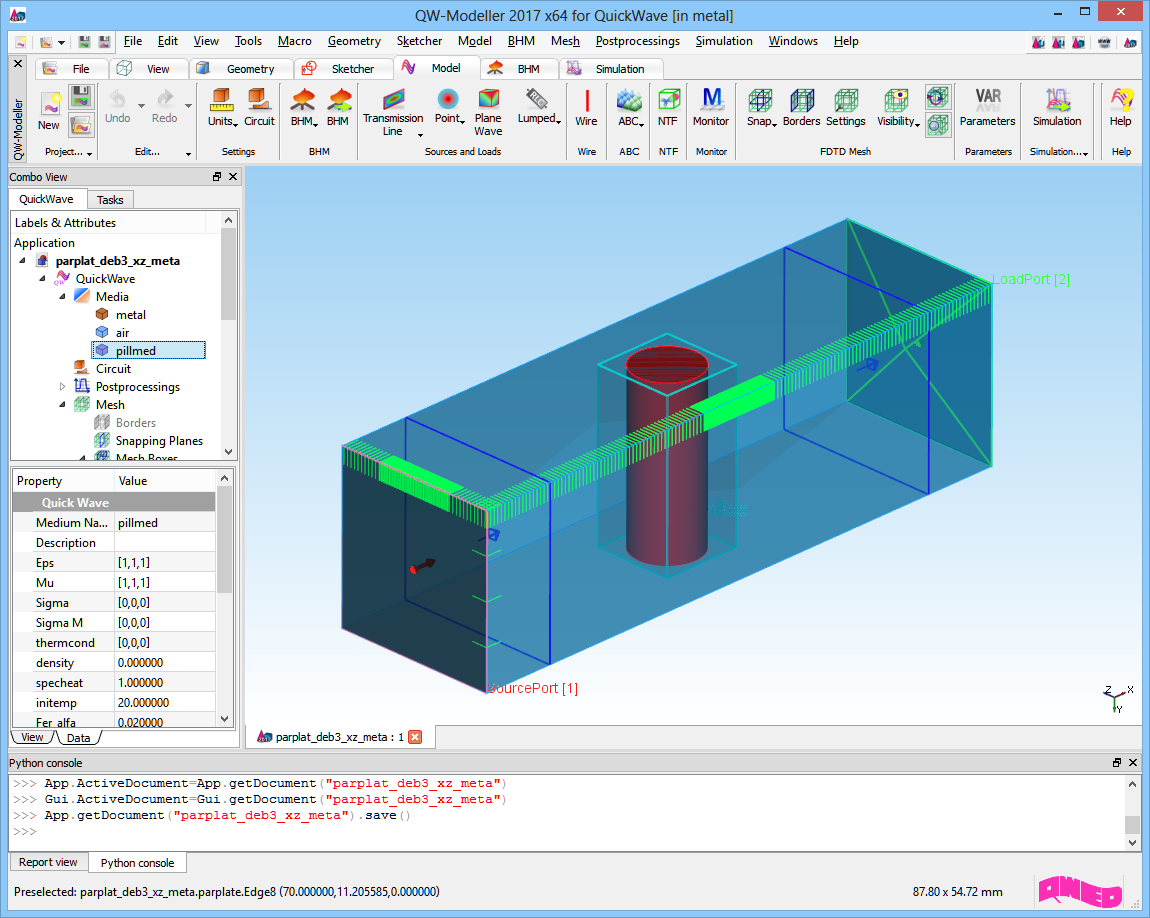Launch the Simulation icon
The width and height of the screenshot is (1150, 918).
coord(1057,107)
